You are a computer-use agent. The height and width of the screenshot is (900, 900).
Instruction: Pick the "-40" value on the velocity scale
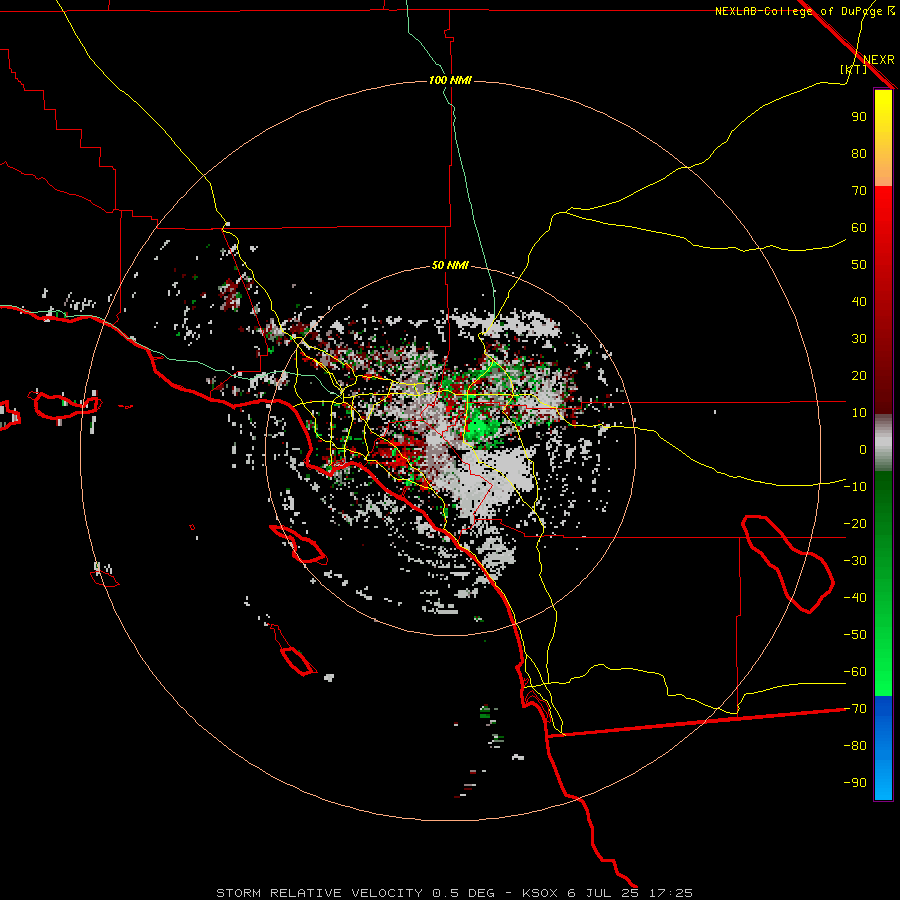point(855,598)
